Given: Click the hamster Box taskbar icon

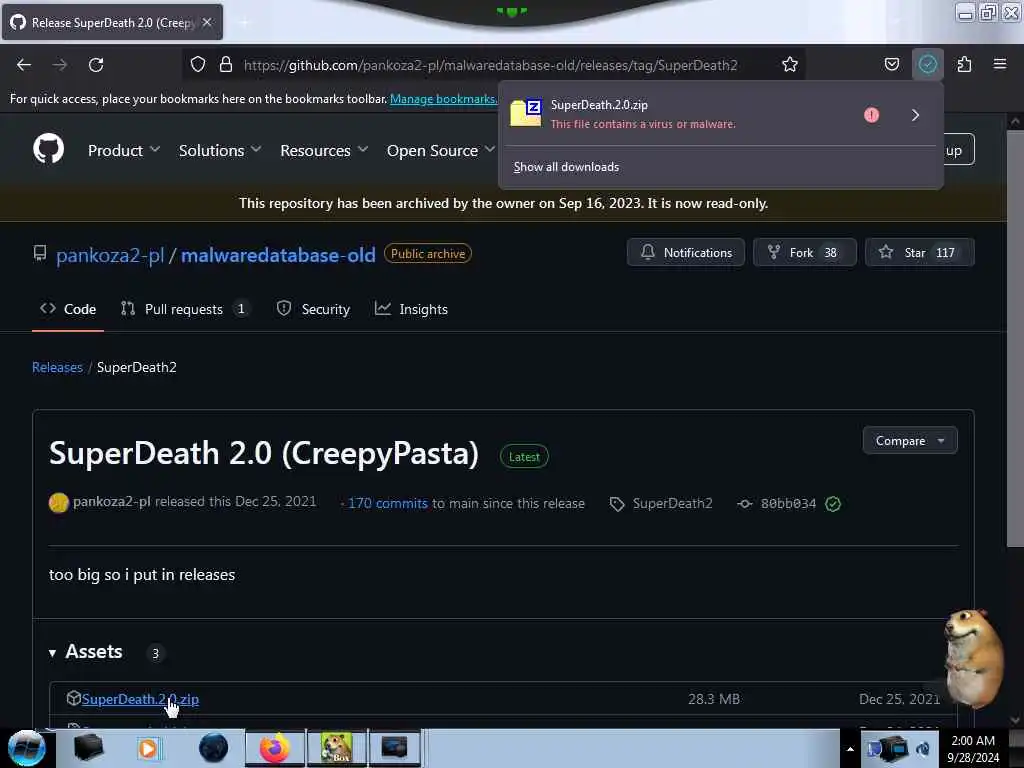Looking at the screenshot, I should click(x=336, y=748).
